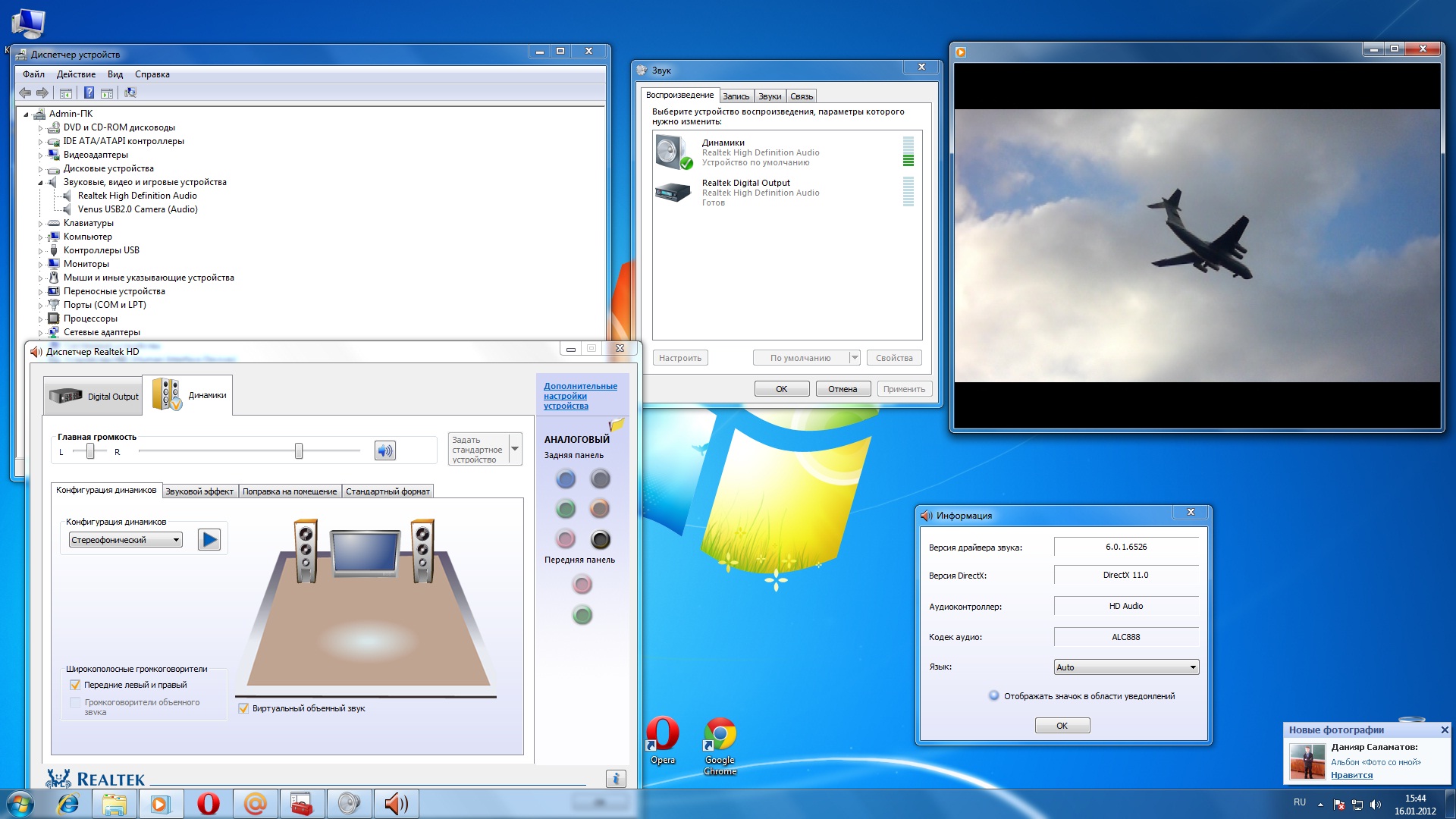Image resolution: width=1456 pixels, height=819 pixels.
Task: Click the black rear panel jack
Action: (x=601, y=539)
